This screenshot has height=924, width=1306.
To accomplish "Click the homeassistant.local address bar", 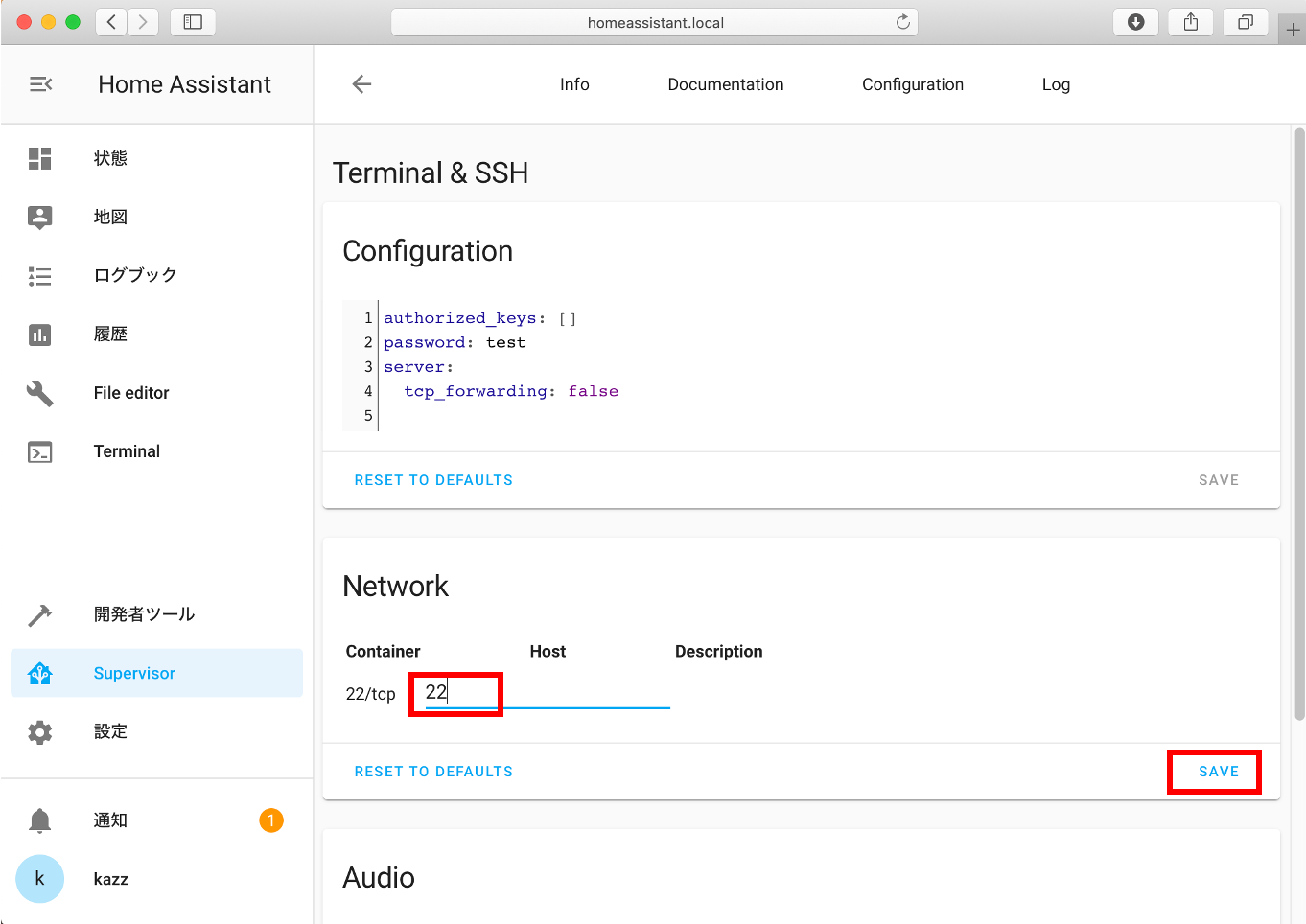I will coord(655,22).
